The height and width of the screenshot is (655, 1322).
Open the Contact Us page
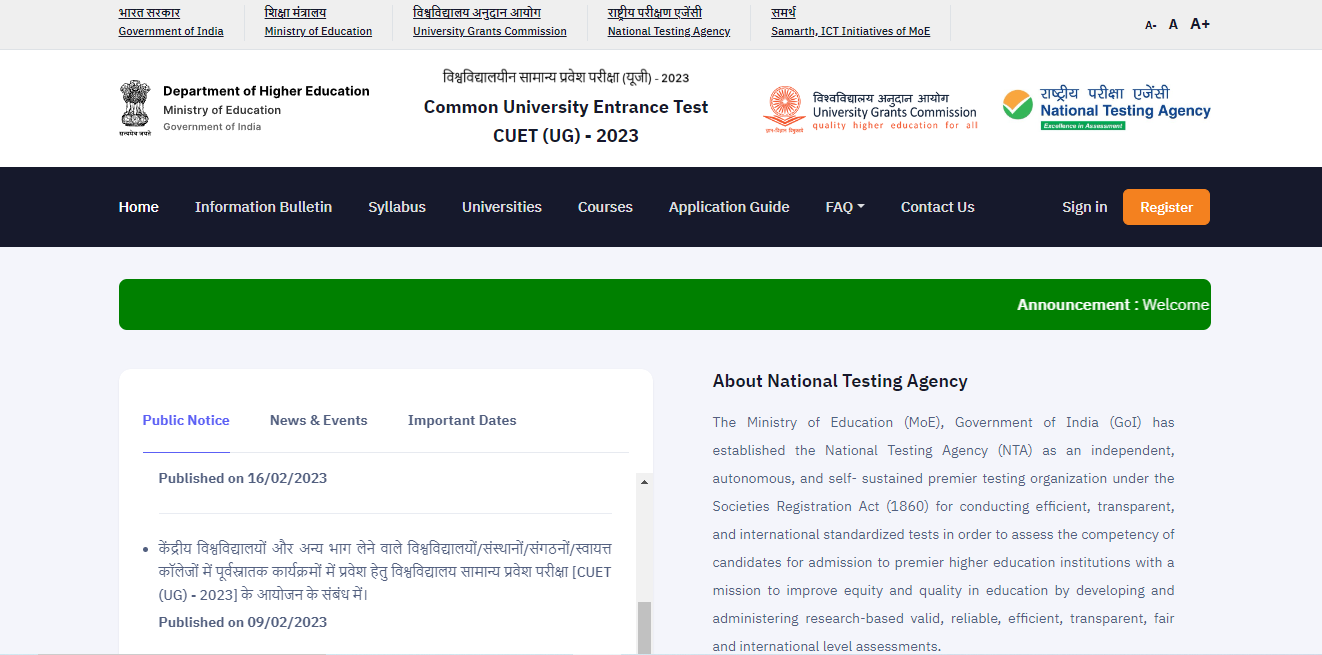tap(937, 207)
